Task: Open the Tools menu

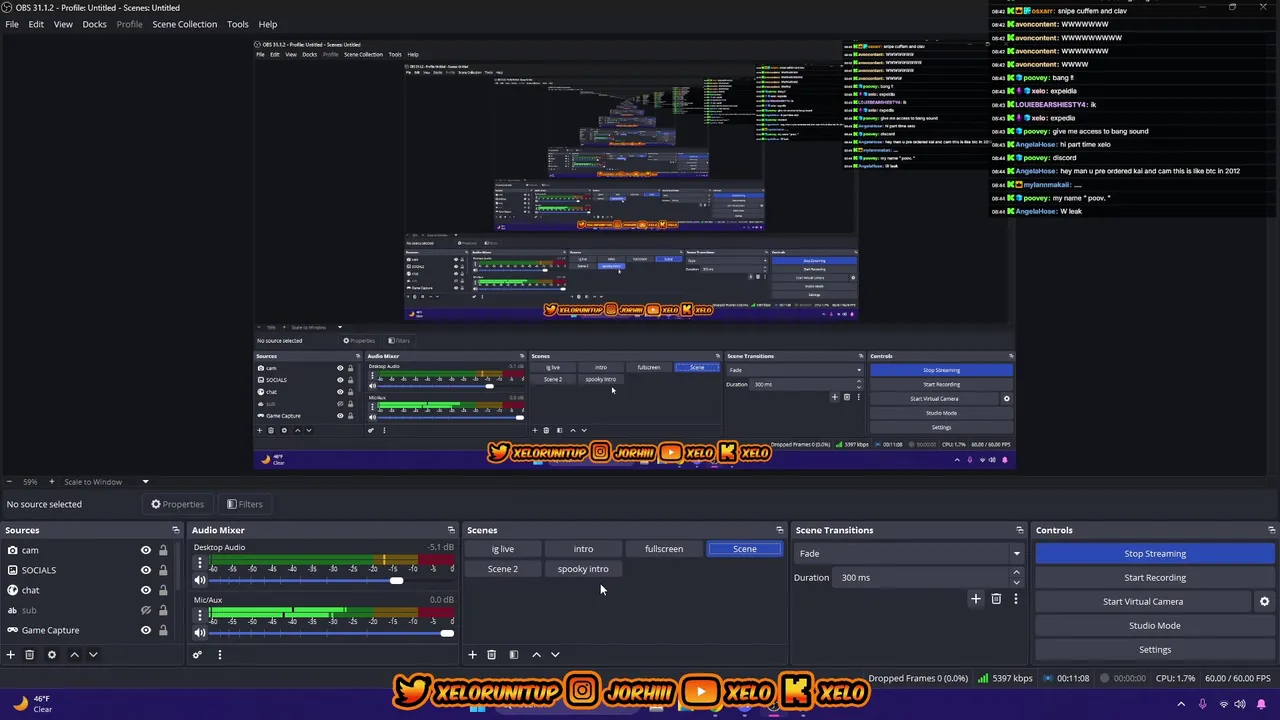Action: click(x=238, y=24)
